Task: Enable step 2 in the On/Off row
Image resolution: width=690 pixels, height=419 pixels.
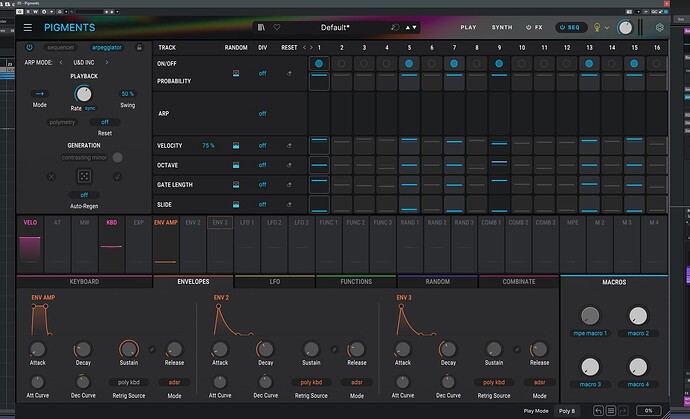Action: coord(341,64)
